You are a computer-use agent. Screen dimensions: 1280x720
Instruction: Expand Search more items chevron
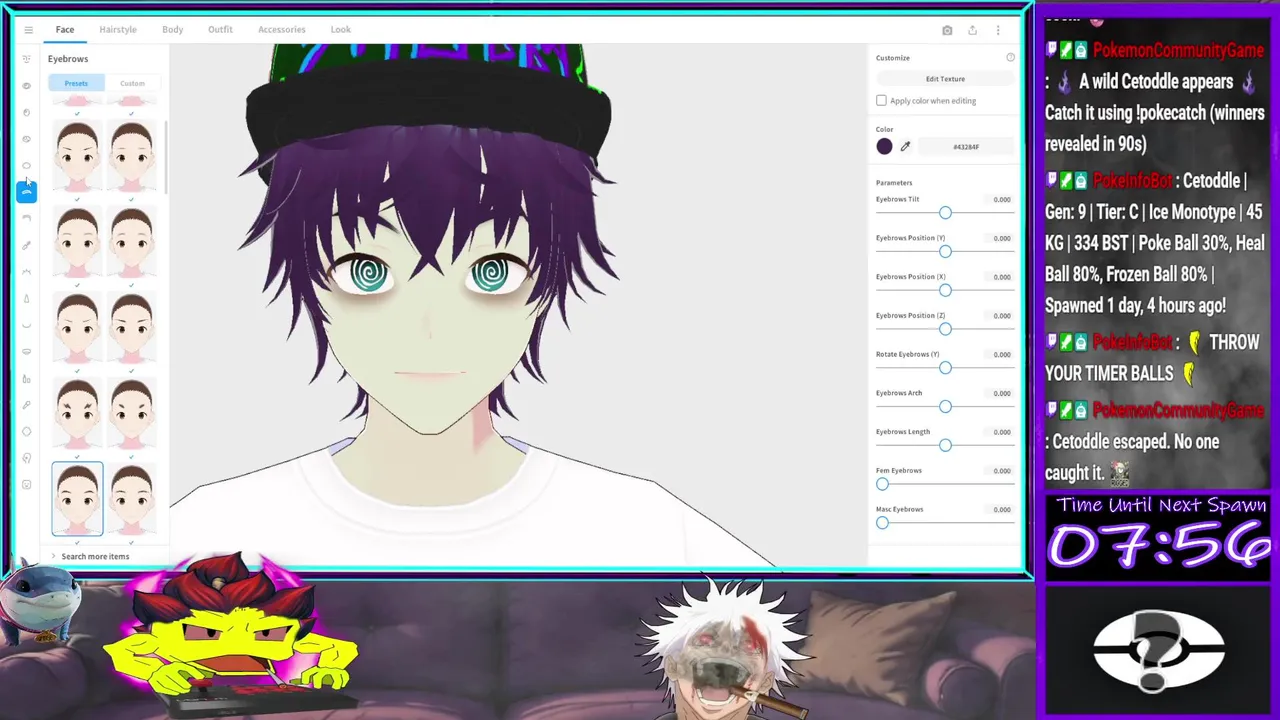[x=54, y=556]
